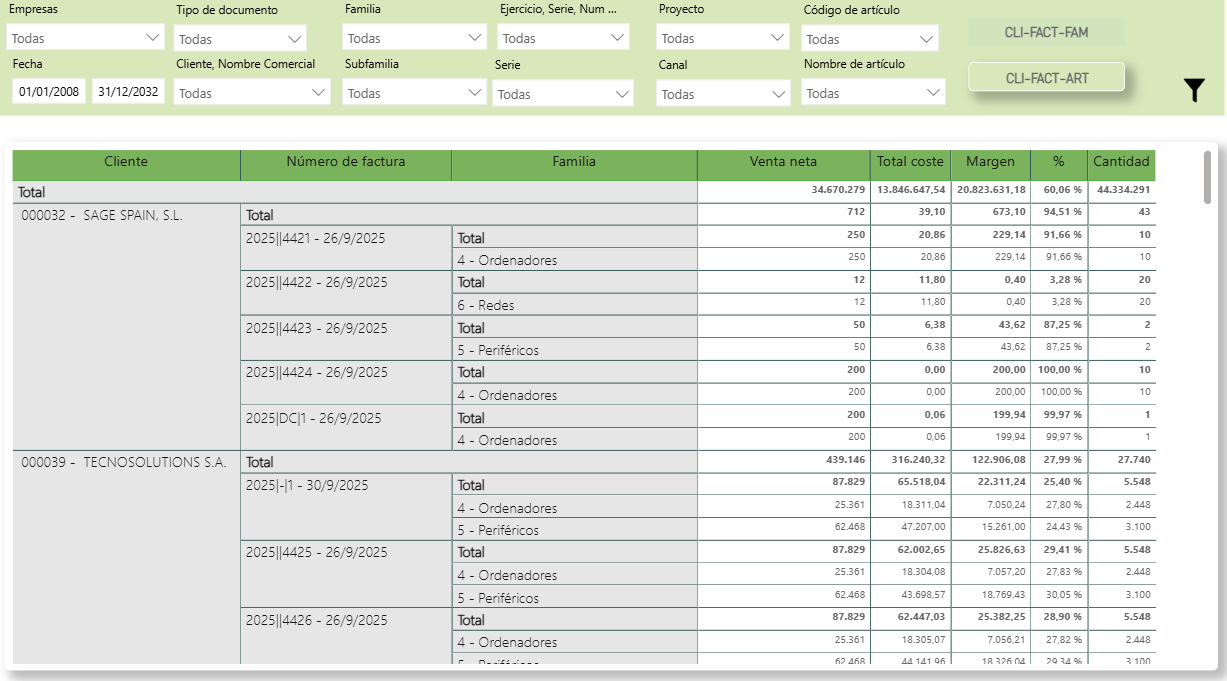Click the start date field 01/01/2008
Viewport: 1227px width, 681px height.
pos(50,92)
